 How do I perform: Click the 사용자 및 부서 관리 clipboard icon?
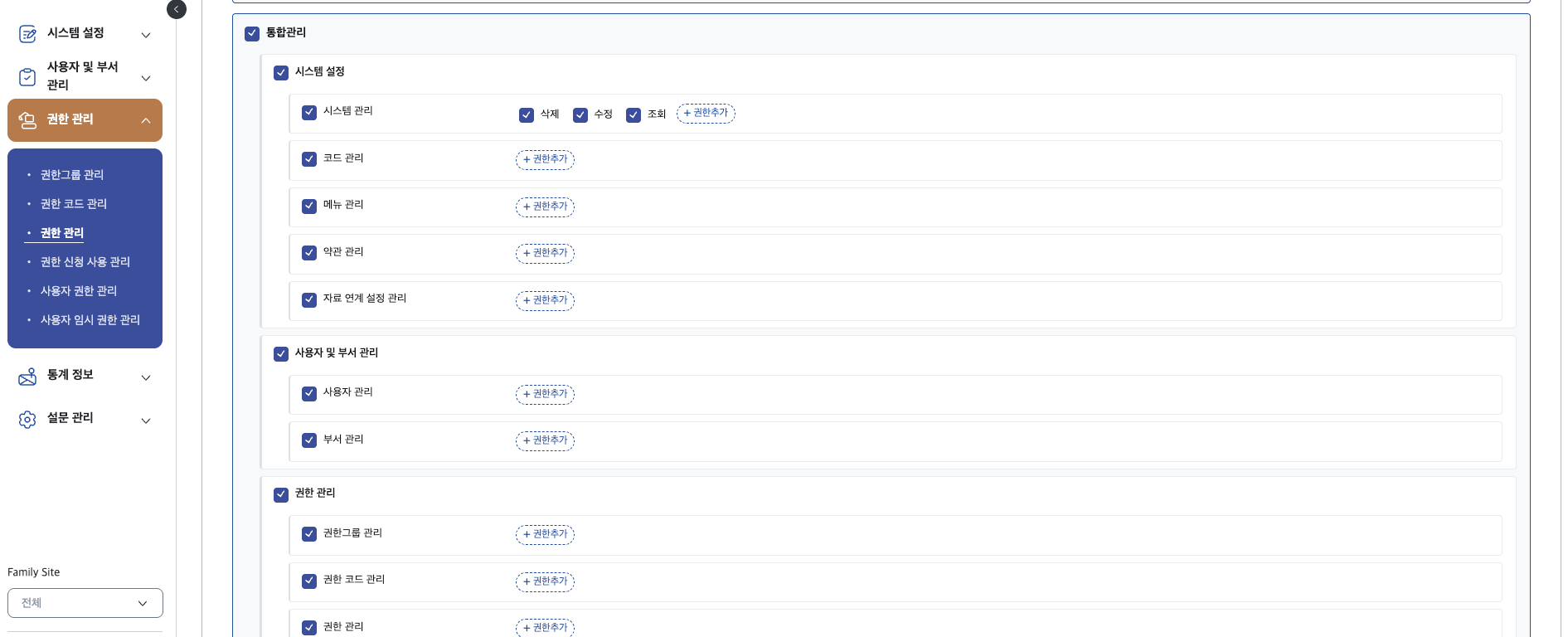click(27, 77)
